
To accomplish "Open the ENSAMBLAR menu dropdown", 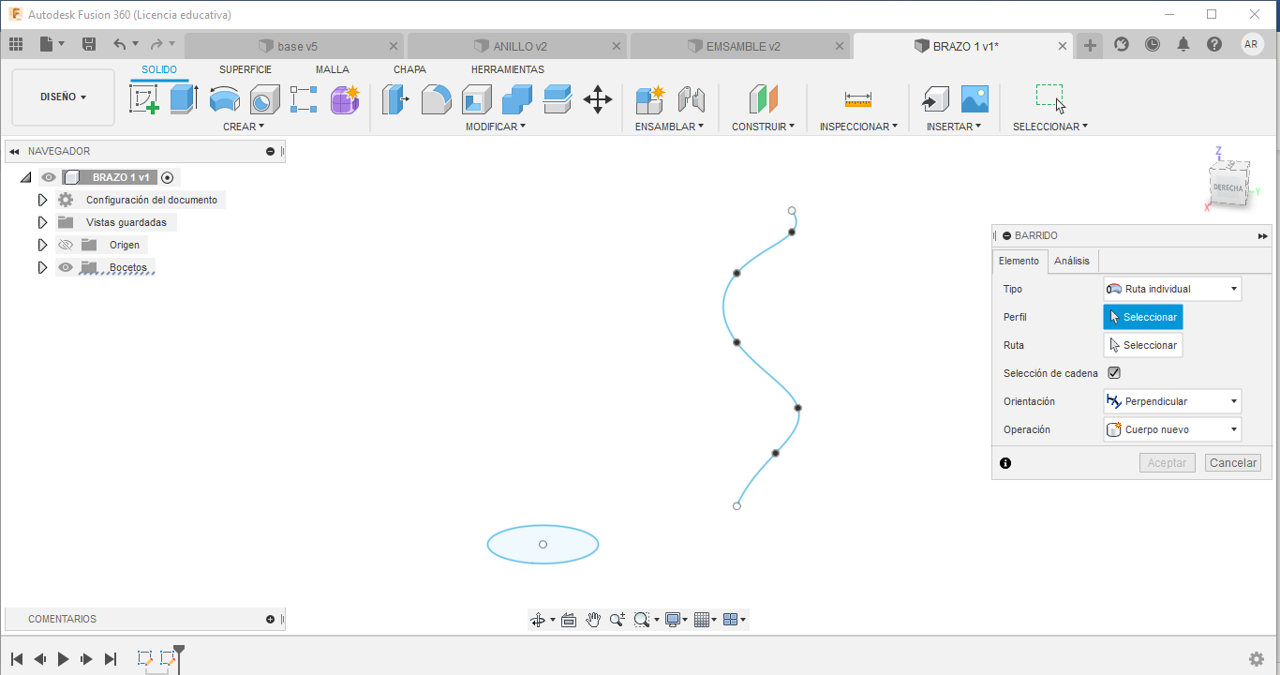I will click(669, 127).
